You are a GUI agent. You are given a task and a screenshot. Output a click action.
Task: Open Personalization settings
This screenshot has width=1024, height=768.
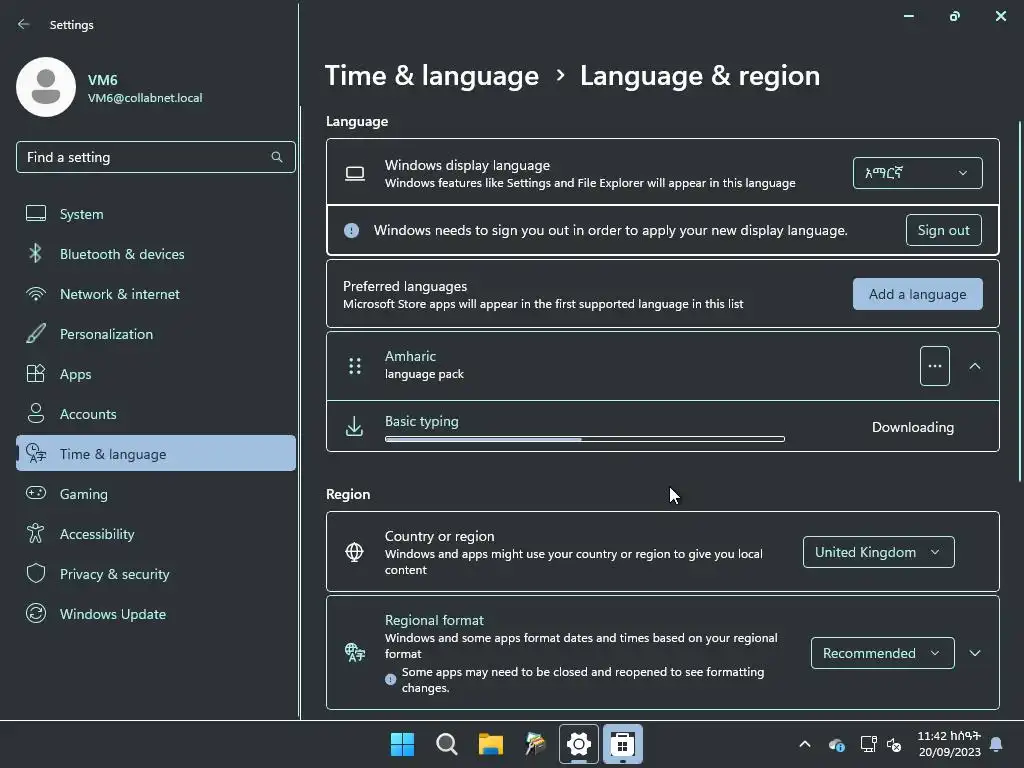155,334
